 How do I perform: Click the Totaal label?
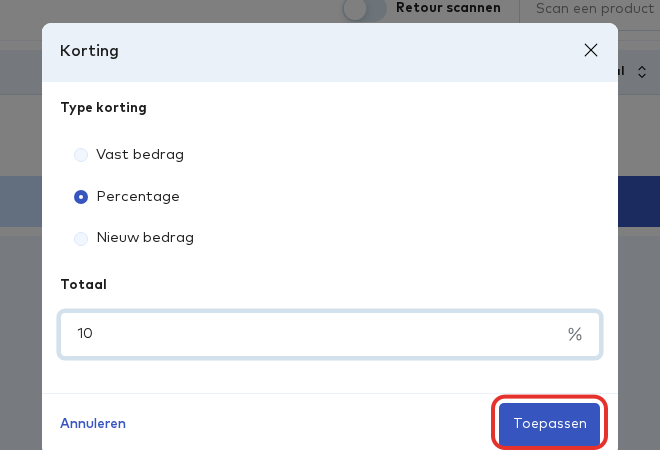click(83, 284)
